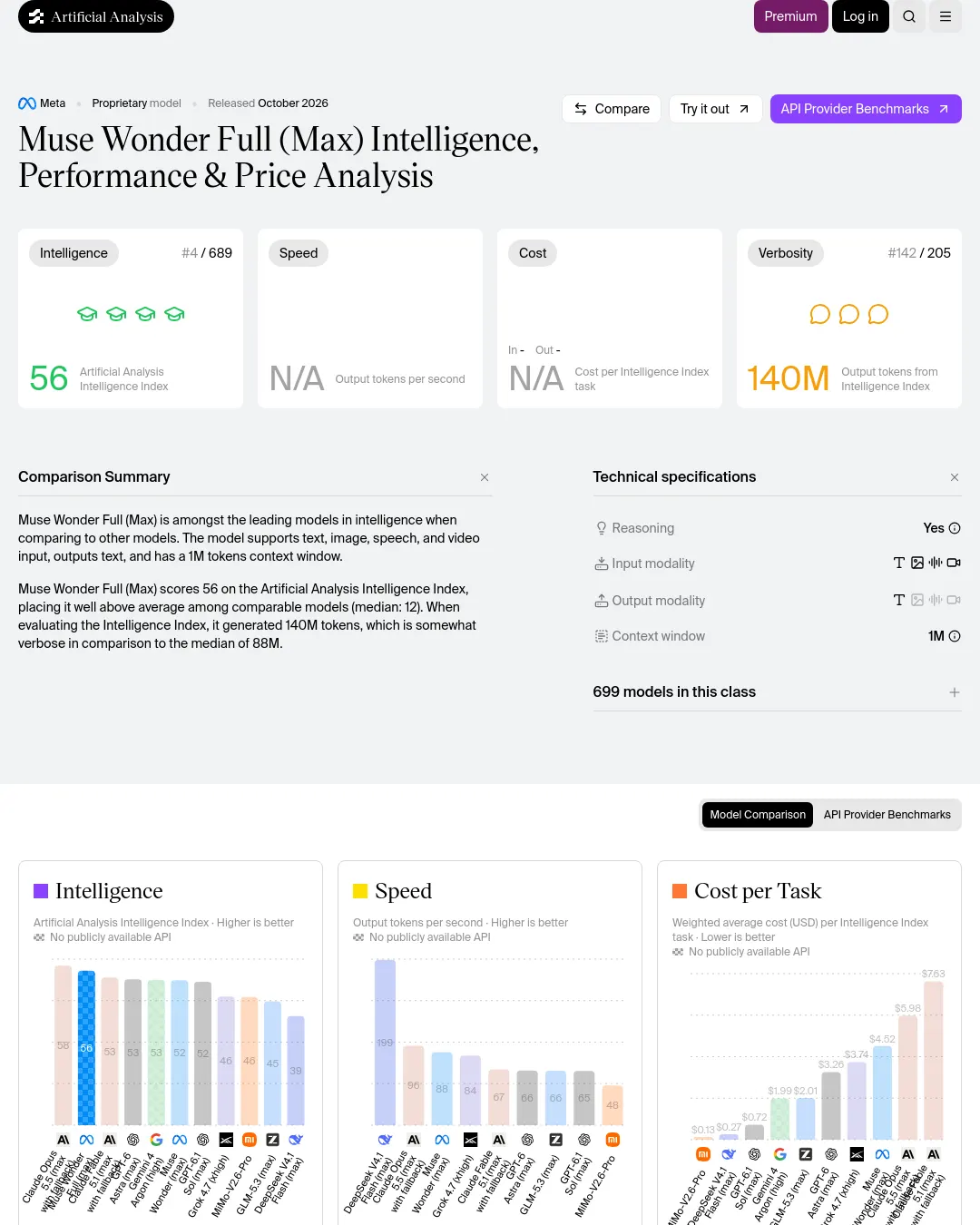Click the Output modality upload icon
980x1225 pixels.
(601, 601)
